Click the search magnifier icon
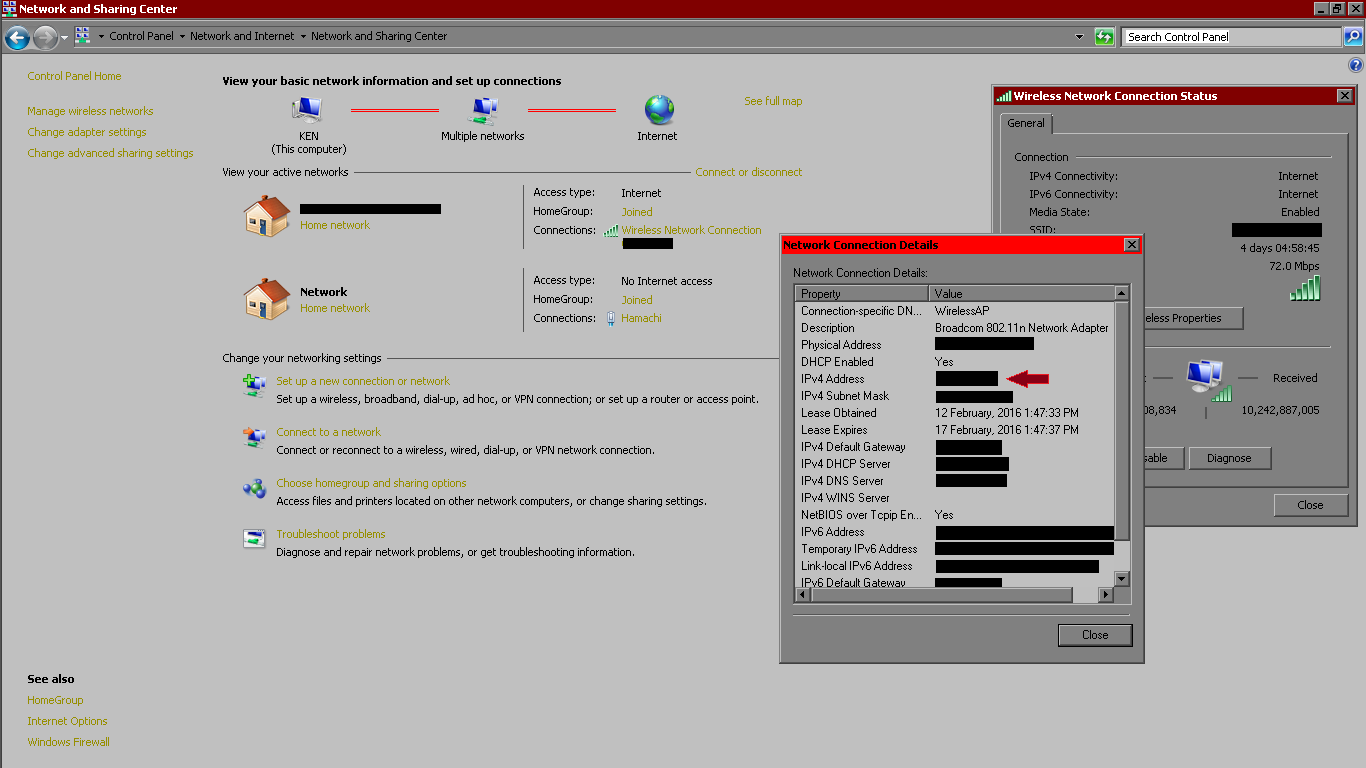Screen dimensions: 1366x768 point(1352,37)
